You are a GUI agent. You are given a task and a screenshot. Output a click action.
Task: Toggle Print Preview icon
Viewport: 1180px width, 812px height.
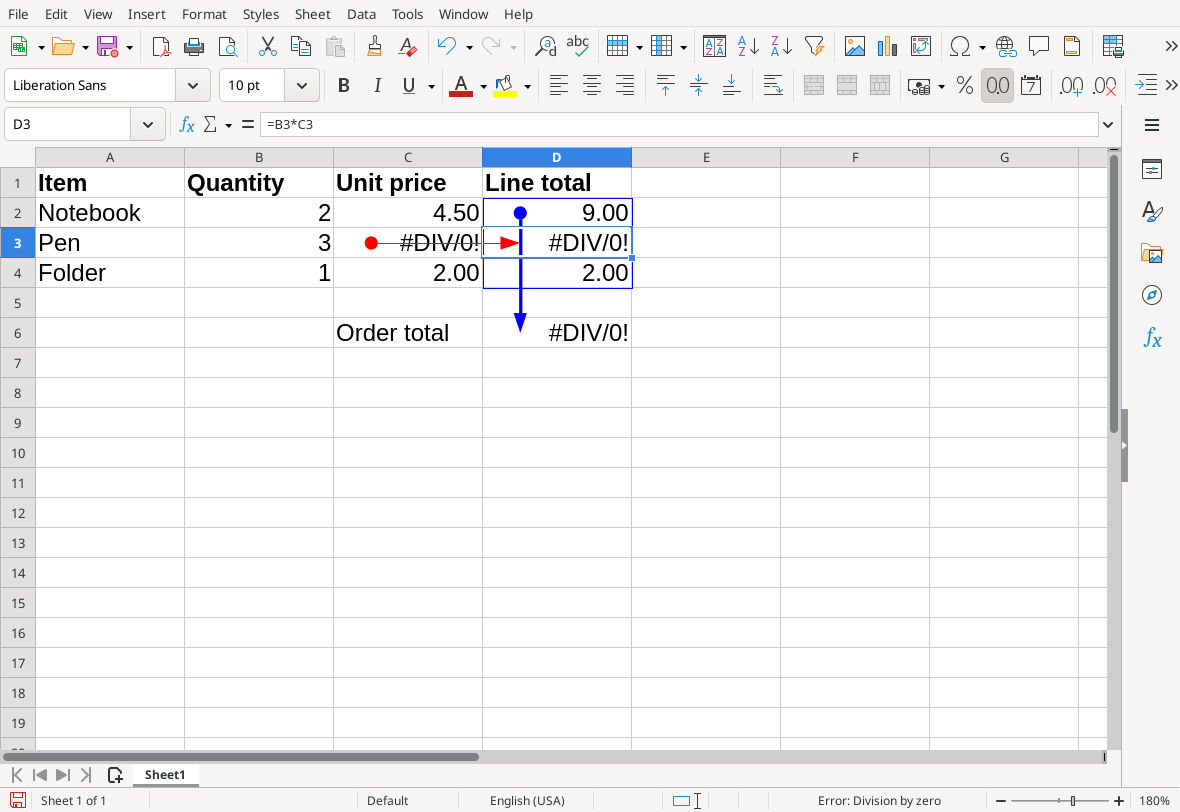[x=227, y=47]
